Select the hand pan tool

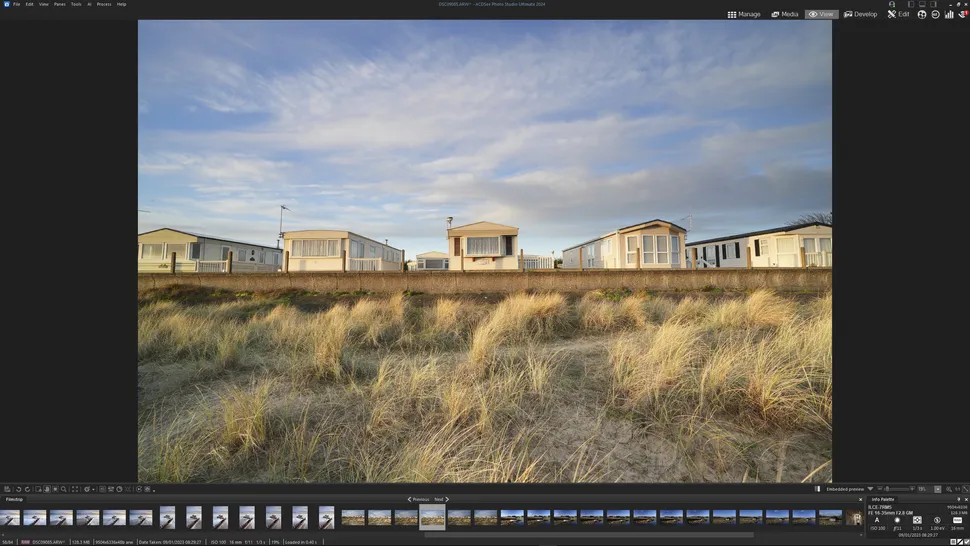(47, 489)
